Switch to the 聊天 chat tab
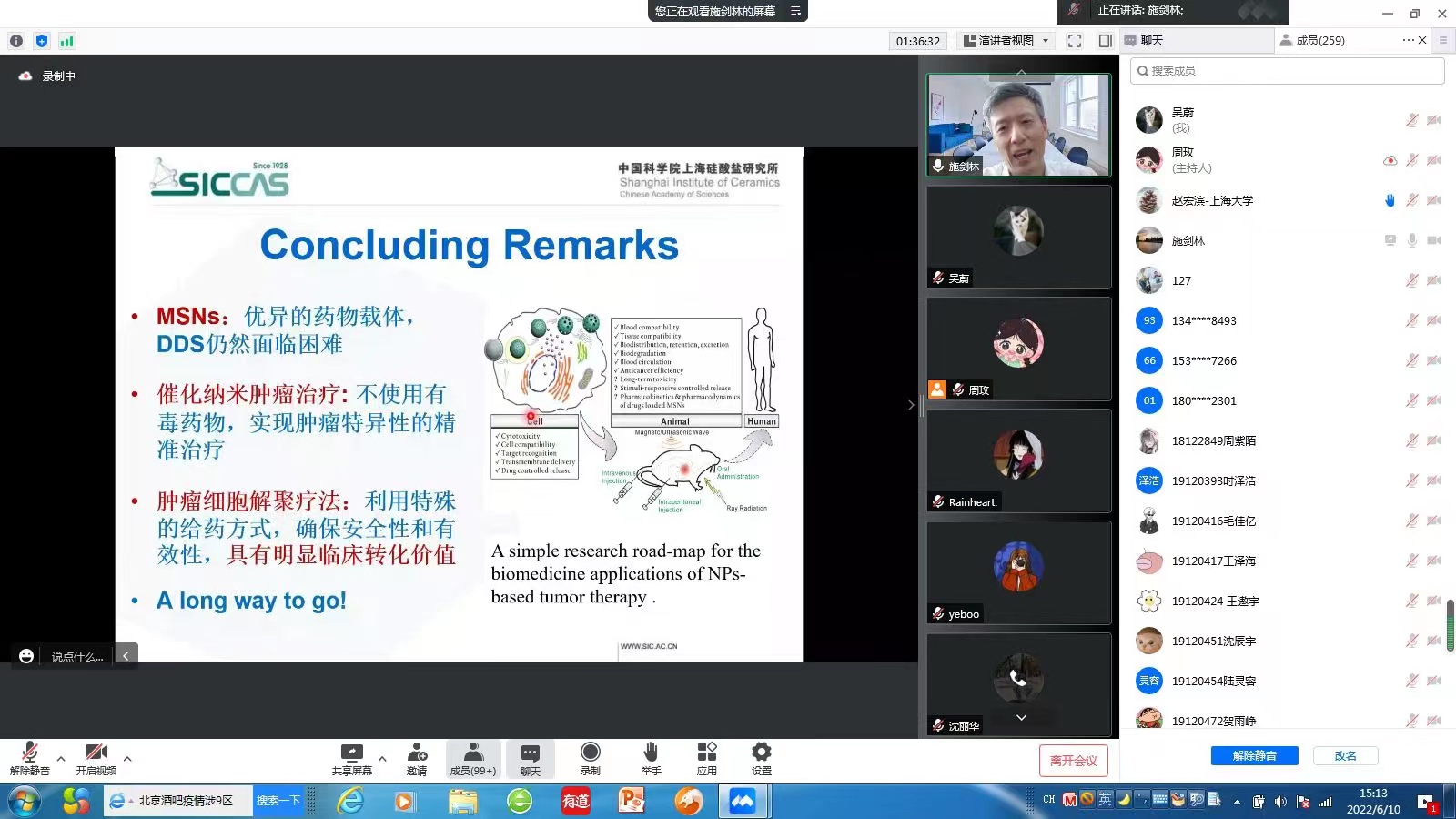This screenshot has width=1456, height=819. [1151, 41]
